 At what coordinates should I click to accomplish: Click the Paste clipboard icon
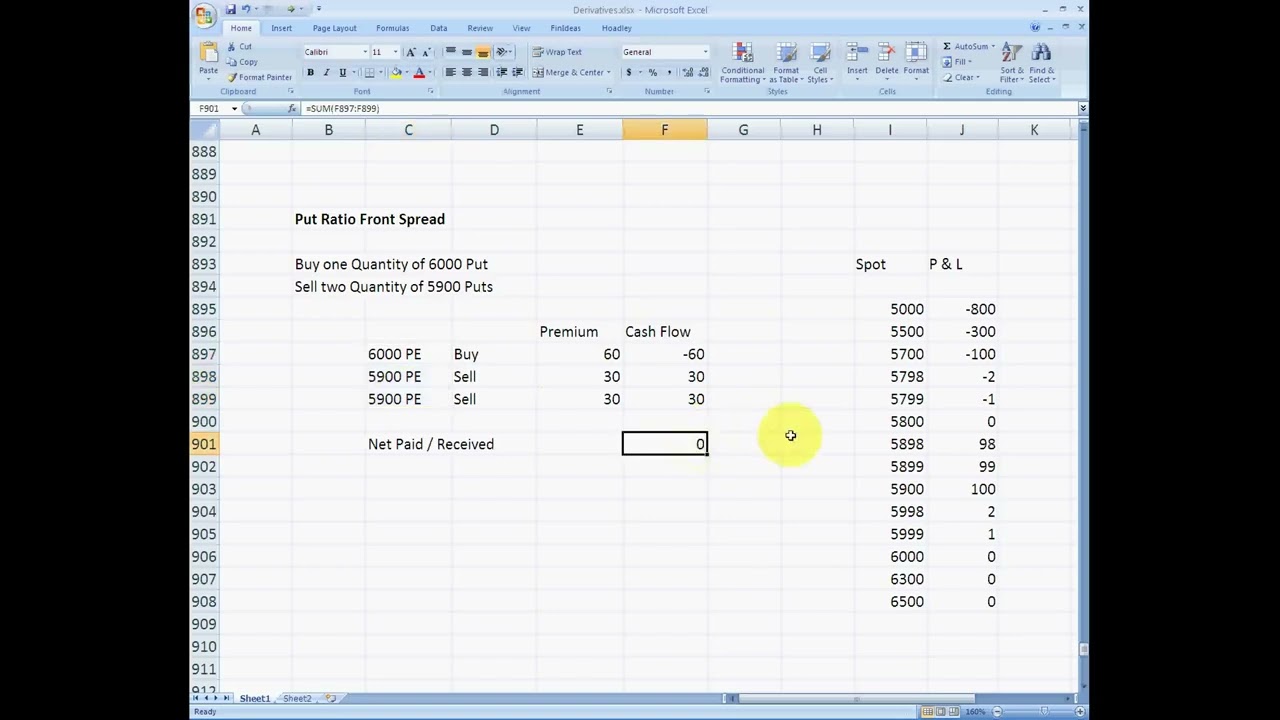tap(208, 52)
